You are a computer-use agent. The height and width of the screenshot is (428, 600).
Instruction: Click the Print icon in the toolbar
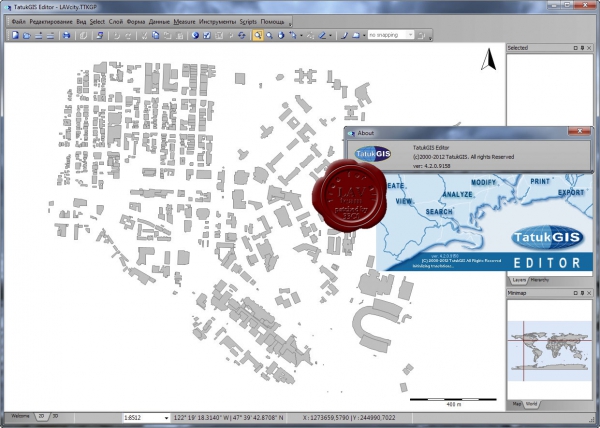[x=67, y=36]
